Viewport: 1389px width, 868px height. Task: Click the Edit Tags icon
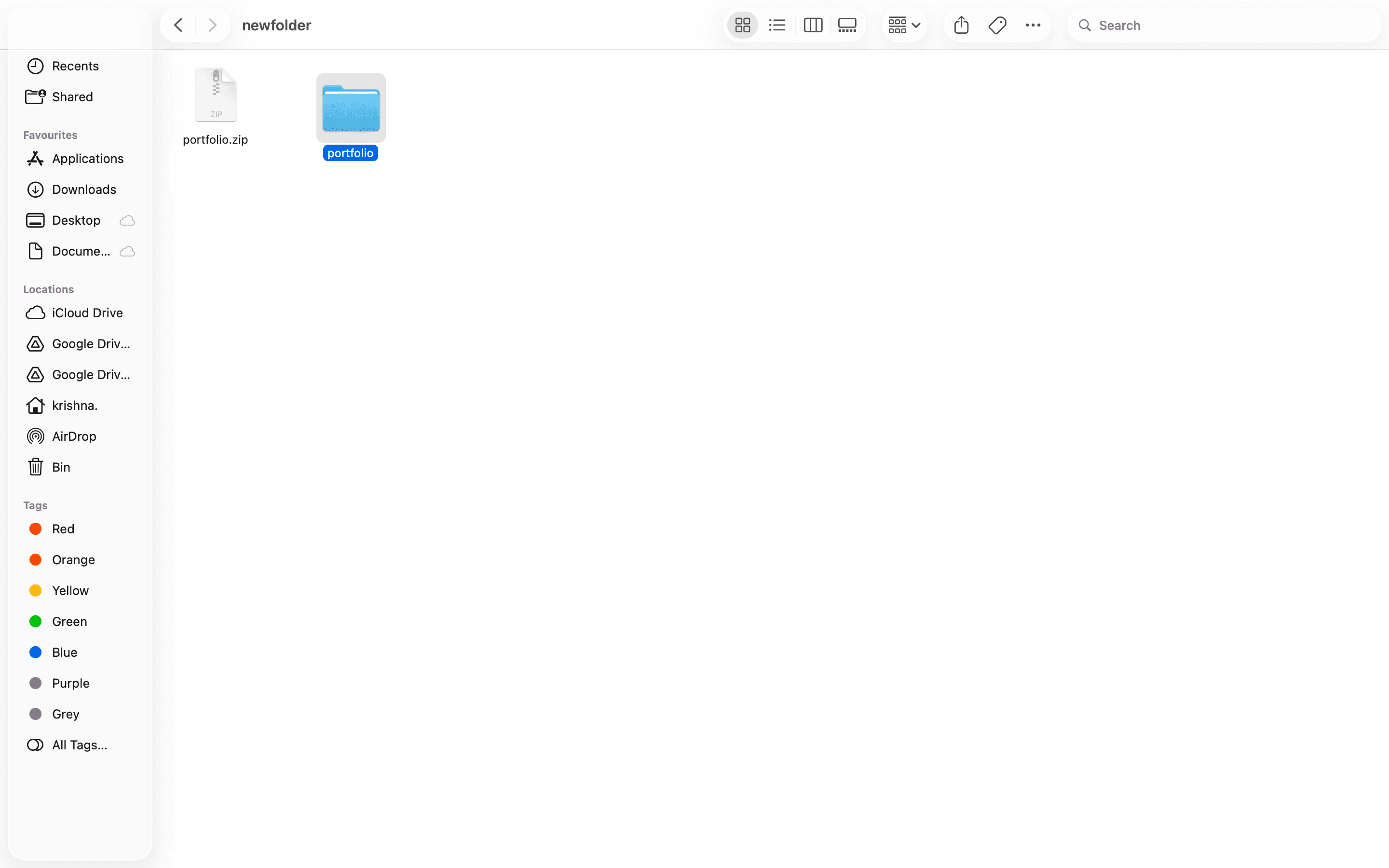[997, 25]
